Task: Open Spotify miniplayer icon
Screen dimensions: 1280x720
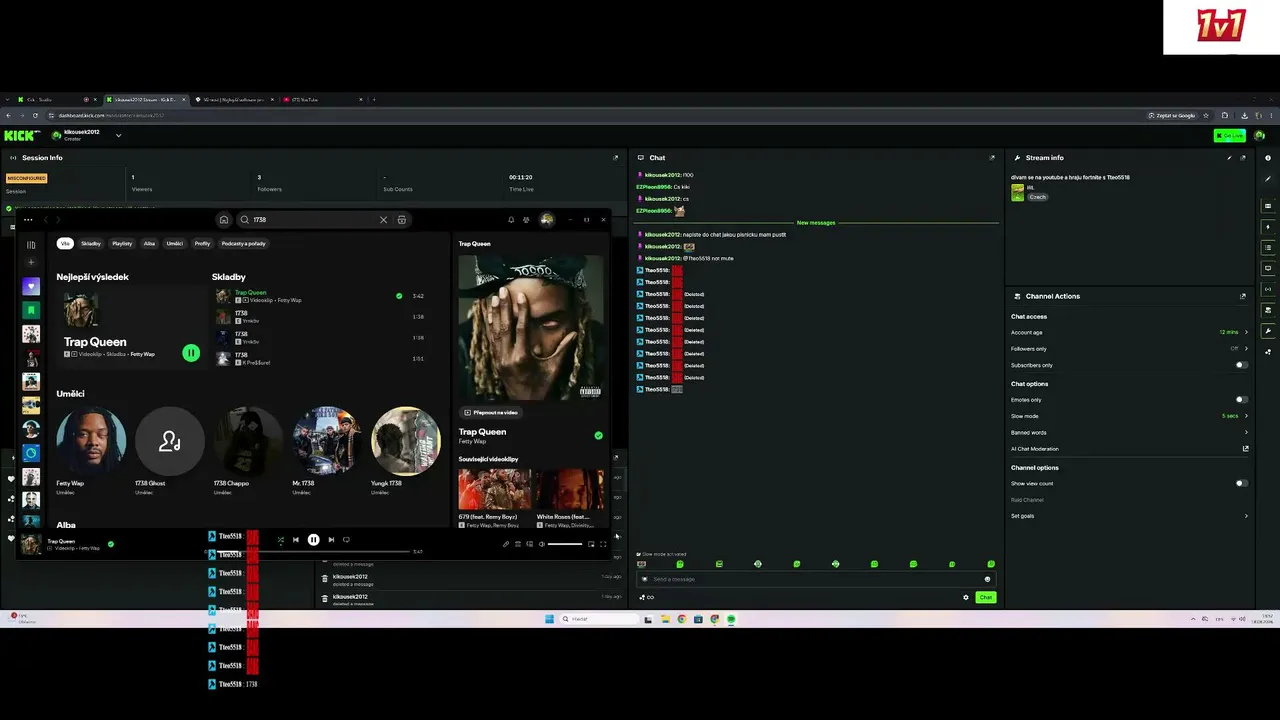Action: click(591, 544)
